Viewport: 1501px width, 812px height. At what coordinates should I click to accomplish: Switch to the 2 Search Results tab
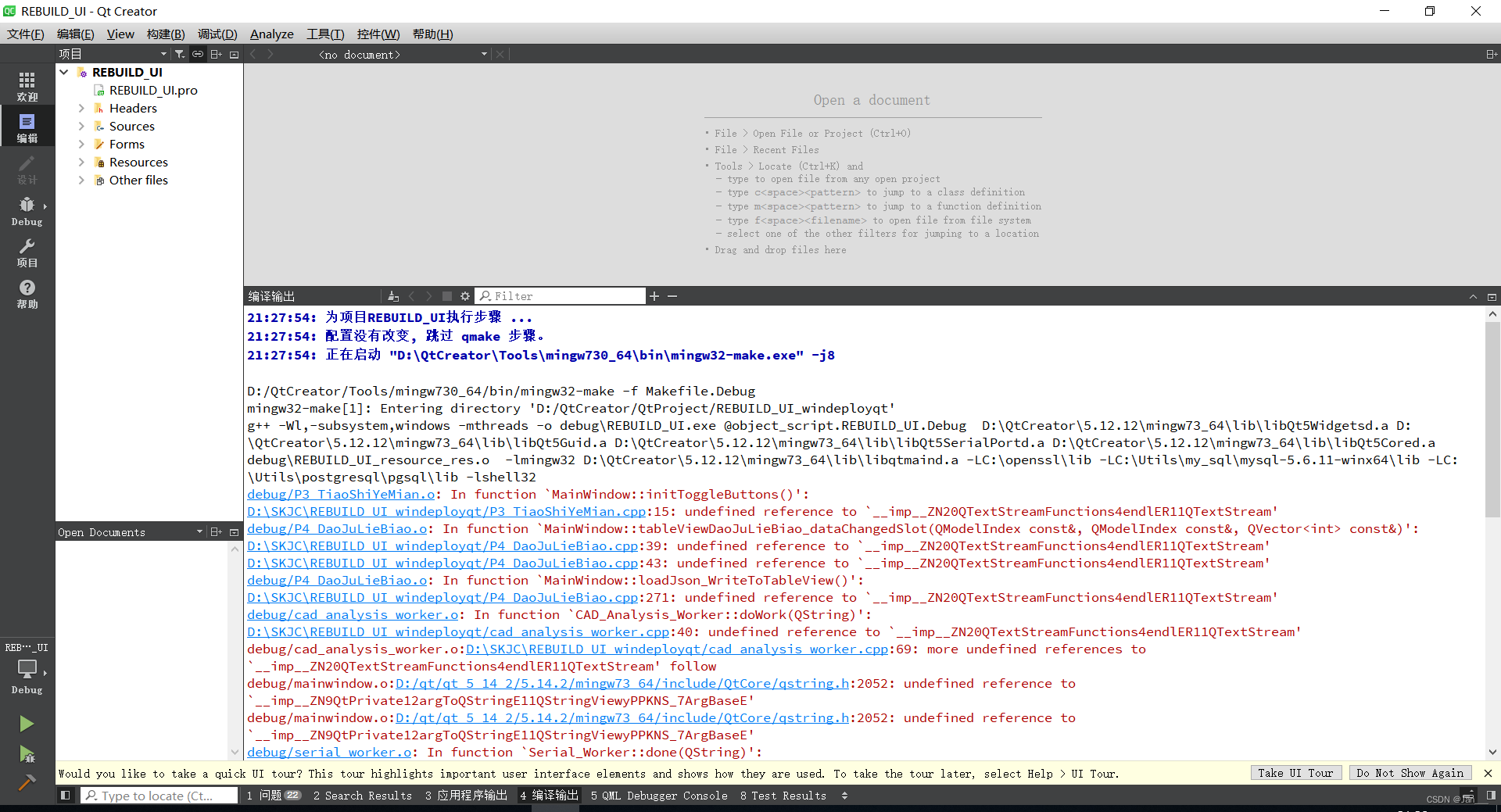coord(363,796)
